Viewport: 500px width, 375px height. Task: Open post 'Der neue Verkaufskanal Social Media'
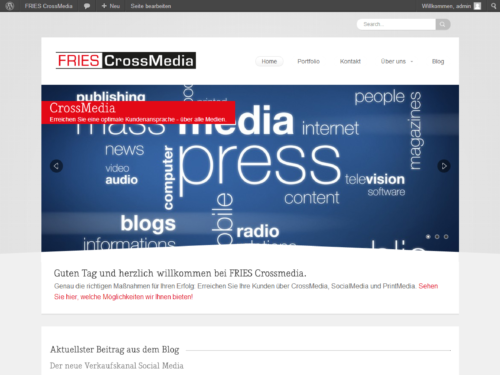[x=117, y=366]
